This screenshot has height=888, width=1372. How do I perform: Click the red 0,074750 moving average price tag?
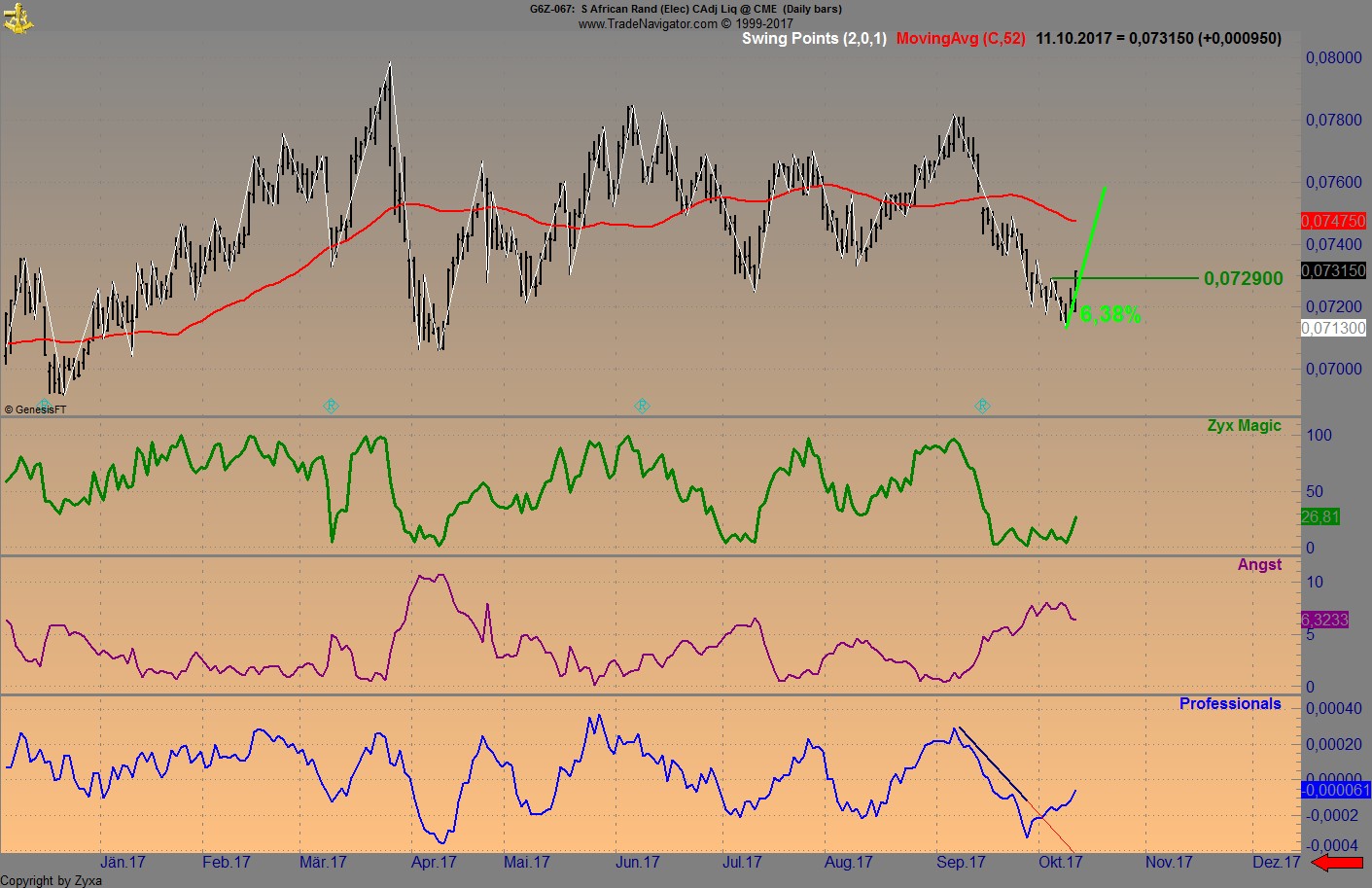pos(1333,222)
